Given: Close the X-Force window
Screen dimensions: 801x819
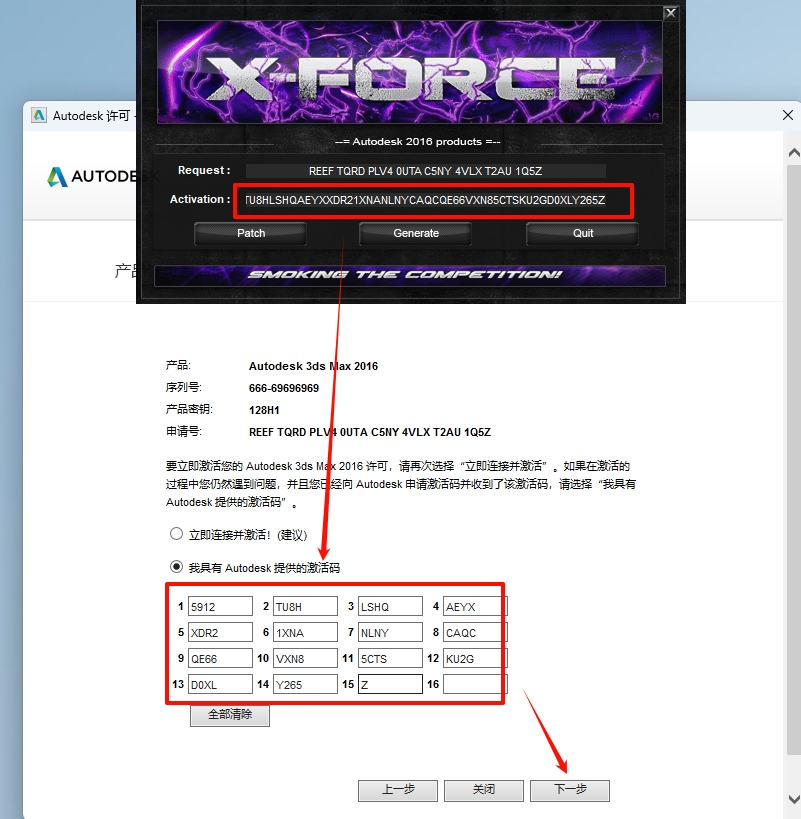Looking at the screenshot, I should point(671,12).
